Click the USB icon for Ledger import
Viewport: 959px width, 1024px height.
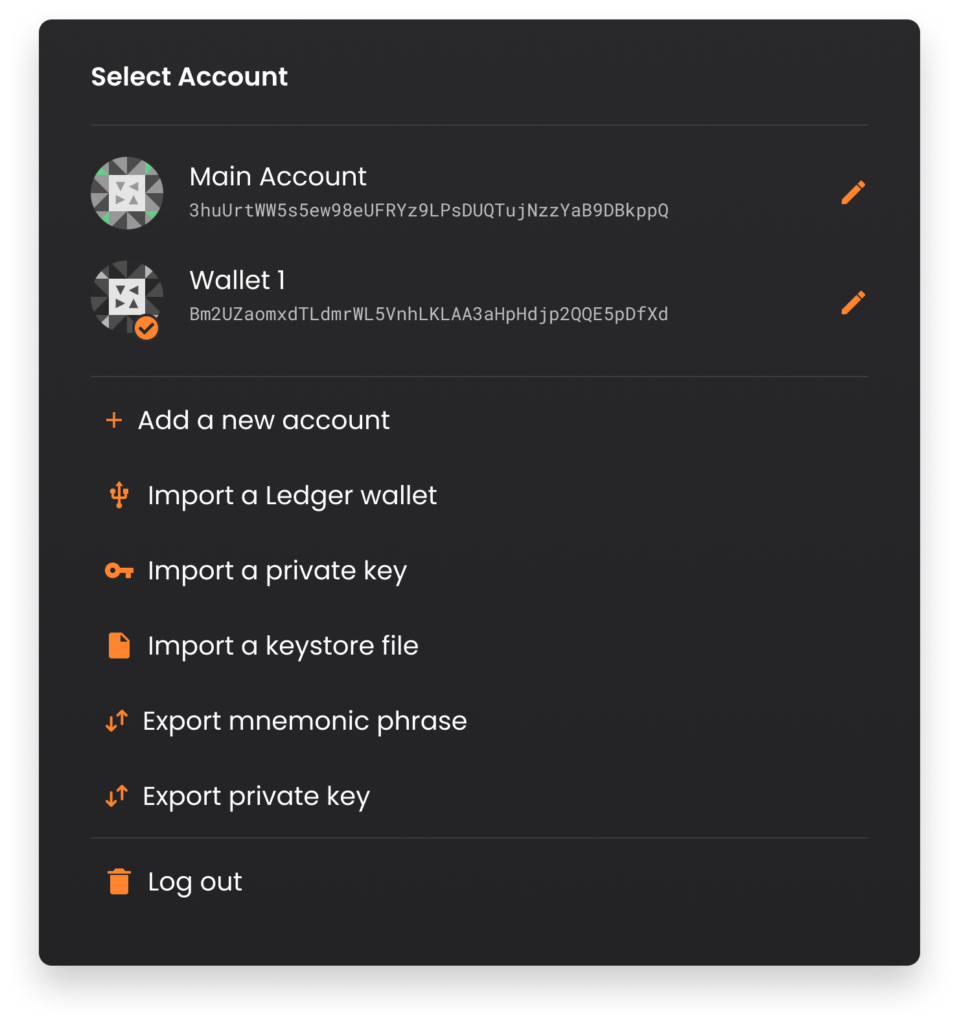point(119,495)
